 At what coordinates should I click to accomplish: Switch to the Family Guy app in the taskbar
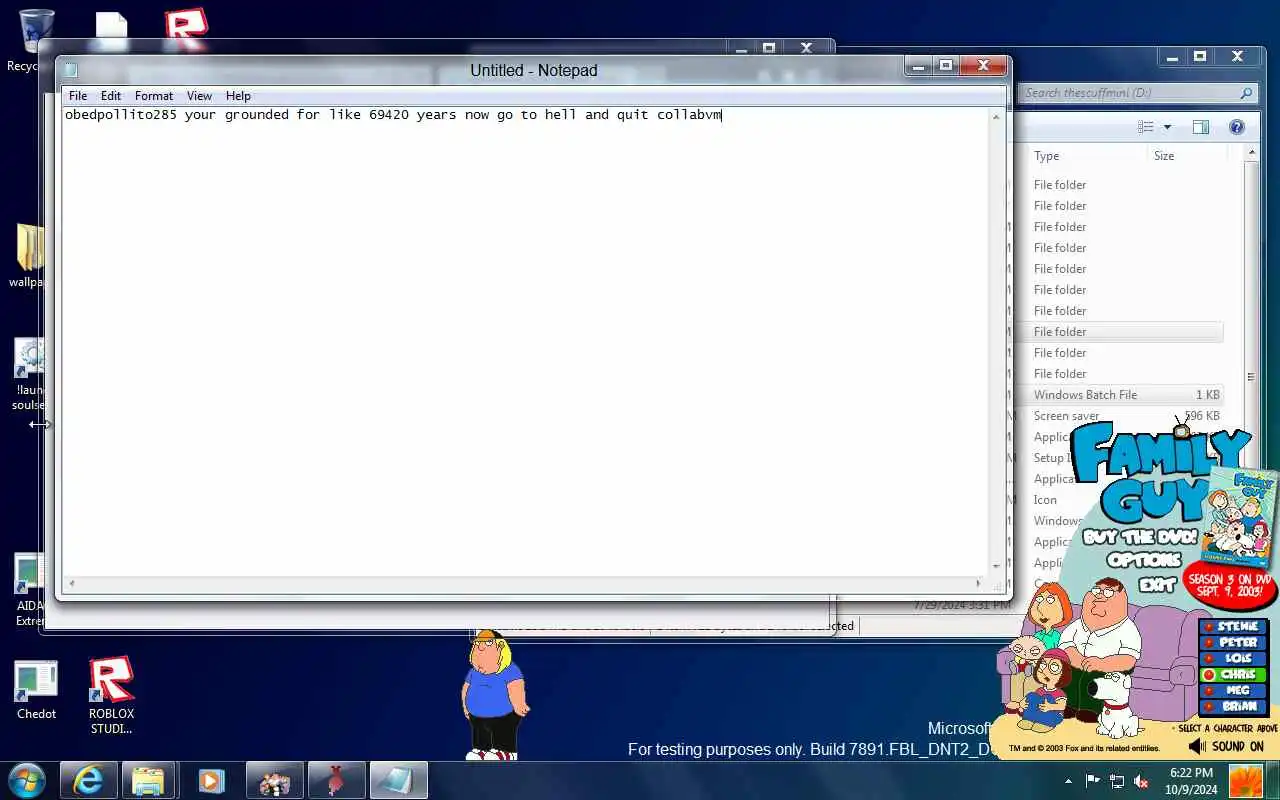pyautogui.click(x=274, y=781)
